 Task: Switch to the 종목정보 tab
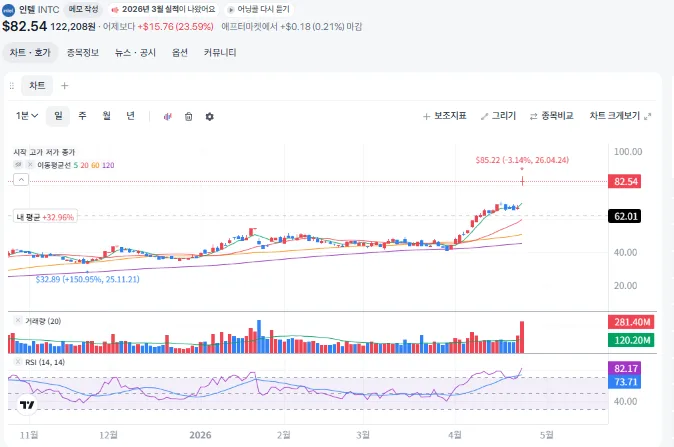point(83,52)
